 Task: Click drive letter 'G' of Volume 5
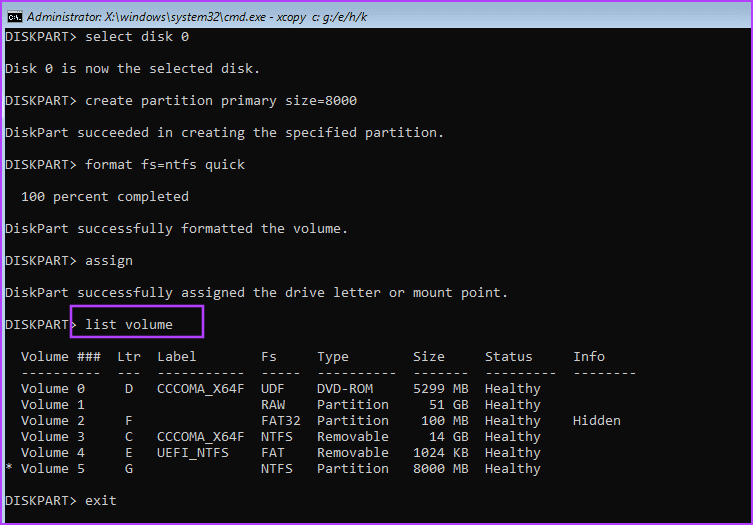point(129,469)
